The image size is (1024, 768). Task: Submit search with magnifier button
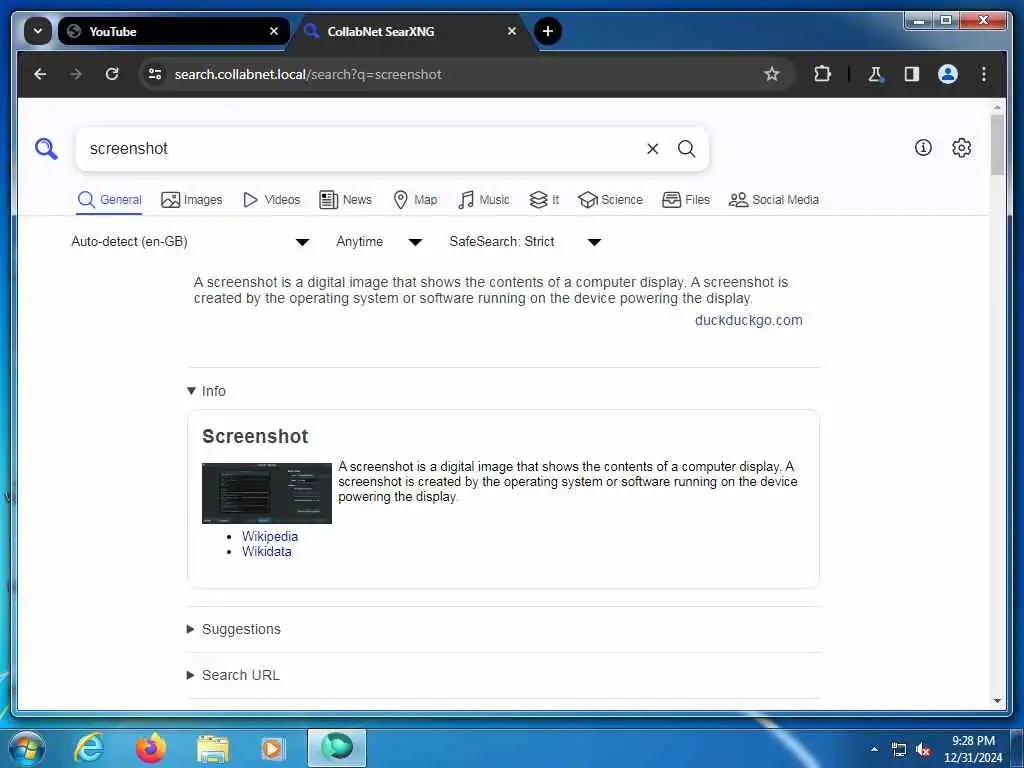[686, 149]
